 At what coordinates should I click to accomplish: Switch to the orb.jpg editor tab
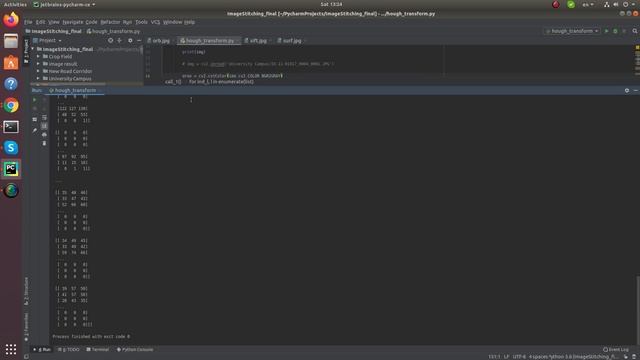click(160, 40)
